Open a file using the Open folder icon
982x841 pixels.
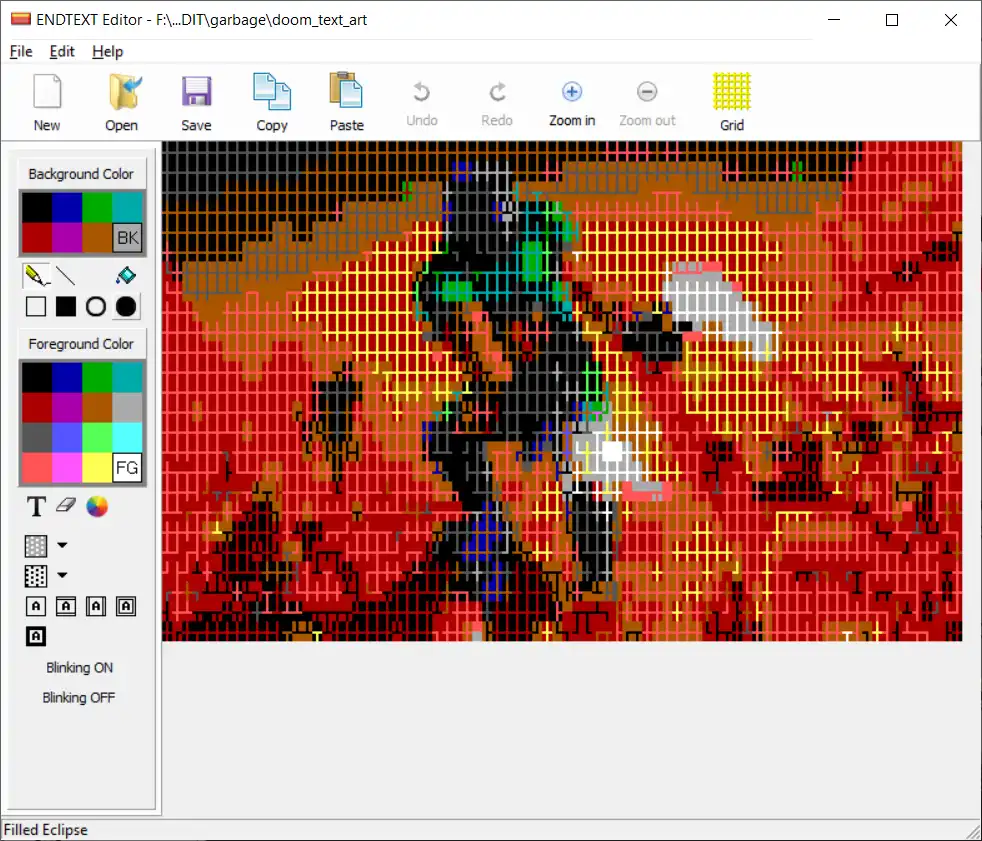(x=121, y=102)
